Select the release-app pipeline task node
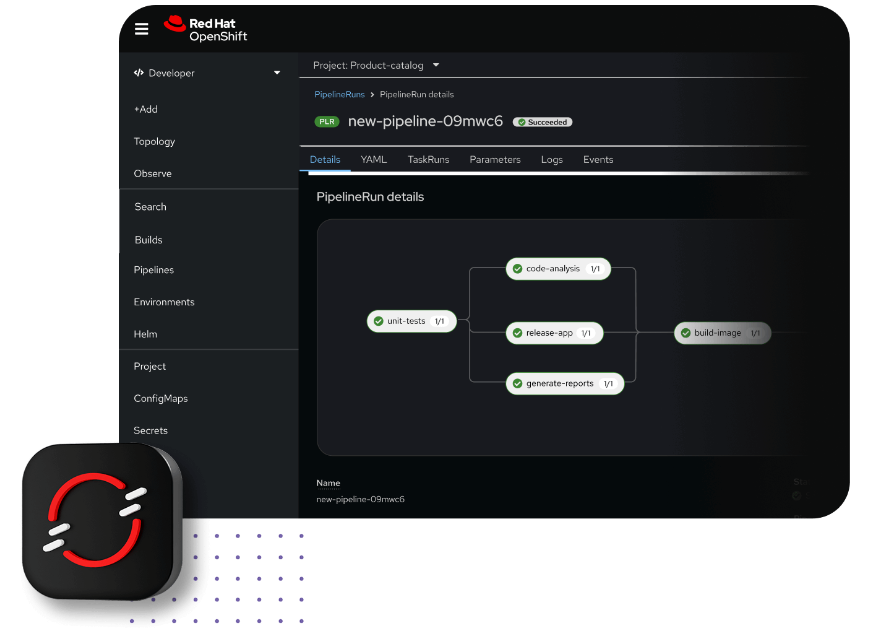The image size is (875, 633). coord(554,333)
